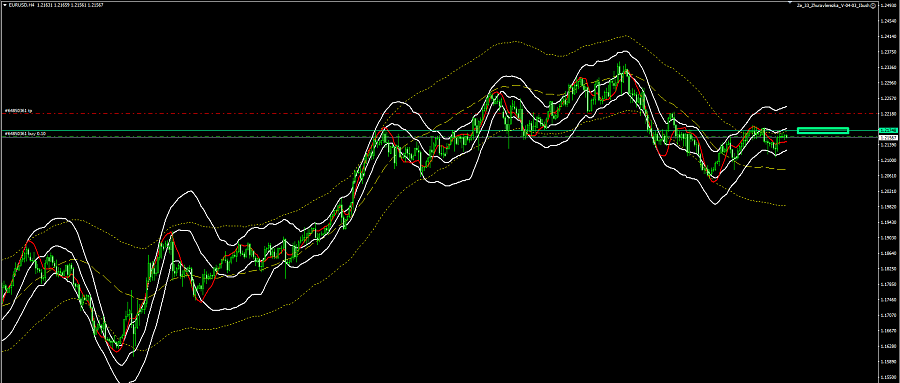Click the green price tag on the scale
The width and height of the screenshot is (900, 383).
coord(889,131)
